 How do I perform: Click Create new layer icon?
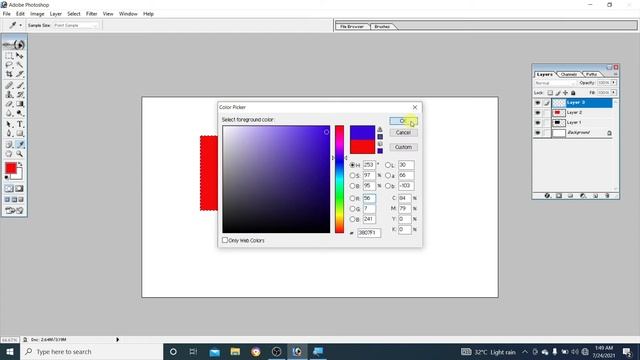click(x=596, y=196)
